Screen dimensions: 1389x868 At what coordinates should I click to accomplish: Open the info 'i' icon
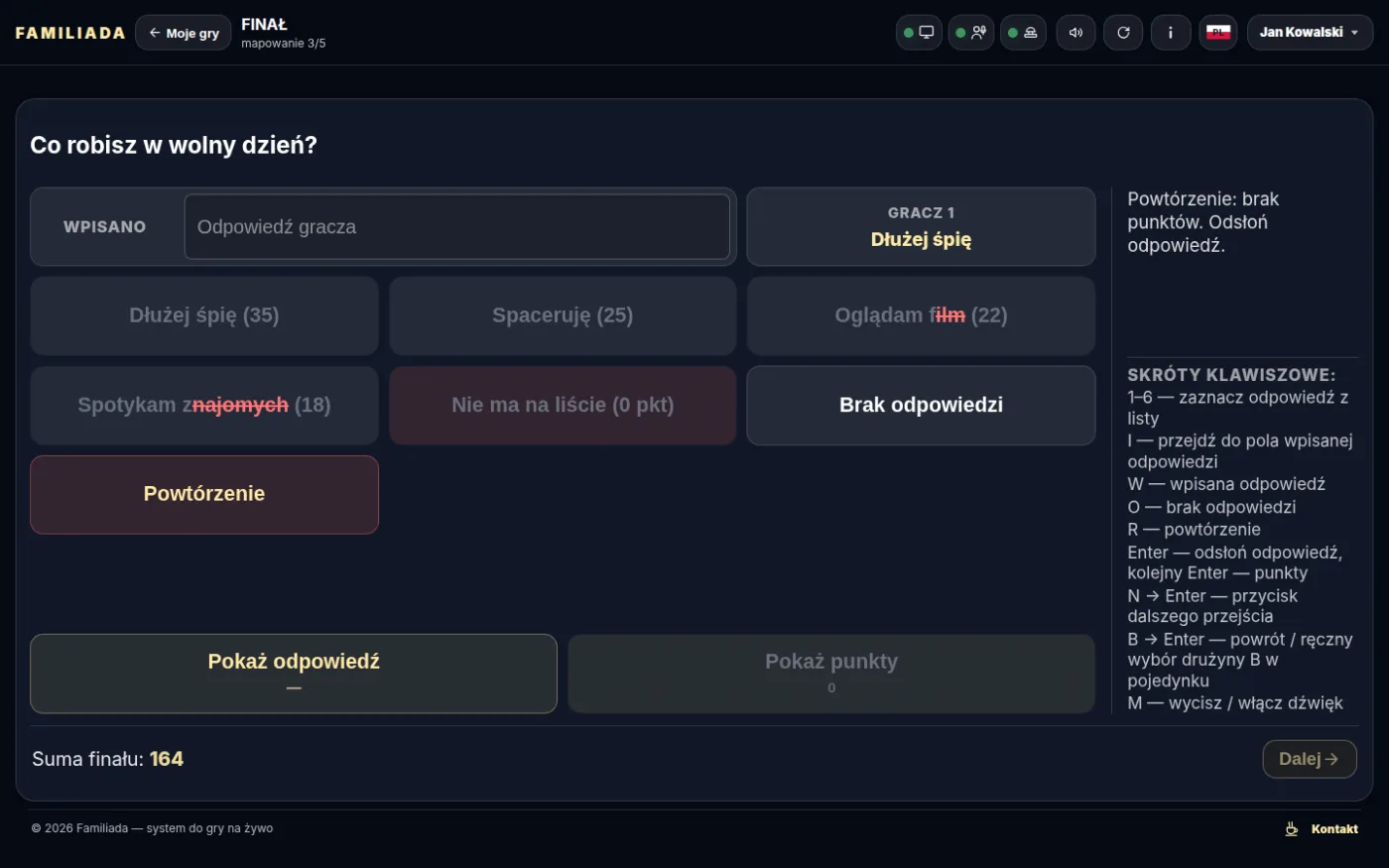coord(1171,33)
